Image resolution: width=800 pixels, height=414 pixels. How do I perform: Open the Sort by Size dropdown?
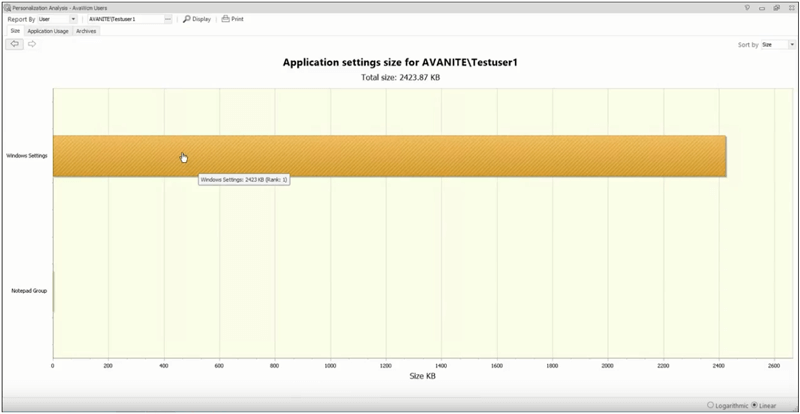(791, 45)
